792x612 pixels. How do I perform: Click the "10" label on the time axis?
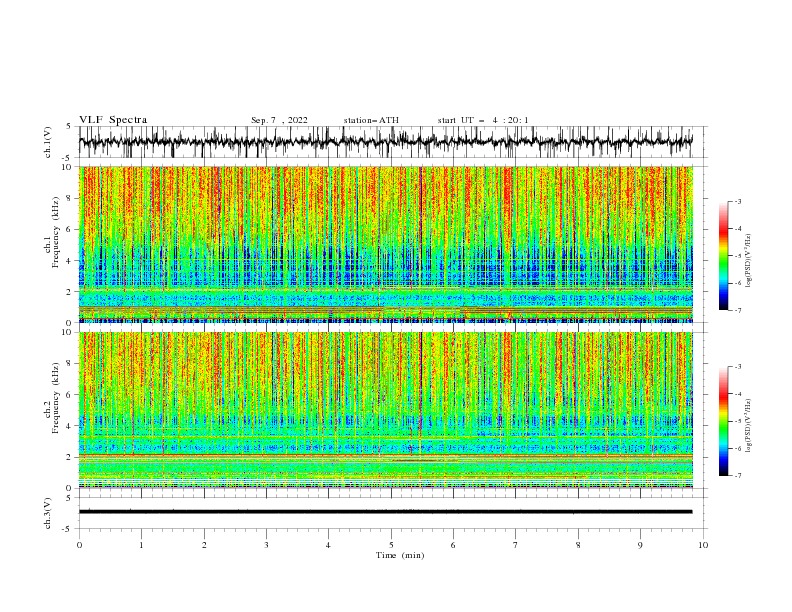[x=703, y=545]
